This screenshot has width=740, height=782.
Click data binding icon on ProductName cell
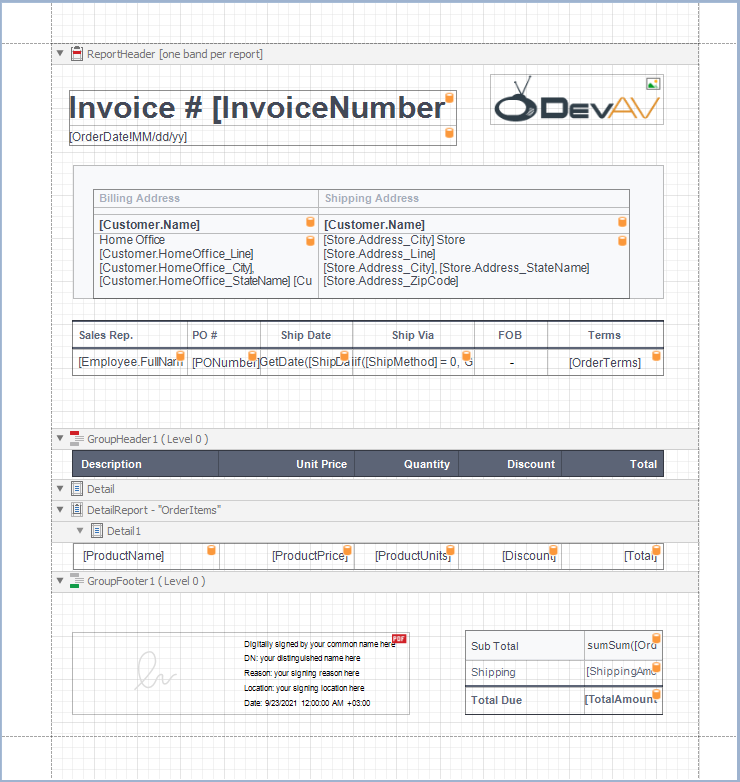tap(211, 550)
